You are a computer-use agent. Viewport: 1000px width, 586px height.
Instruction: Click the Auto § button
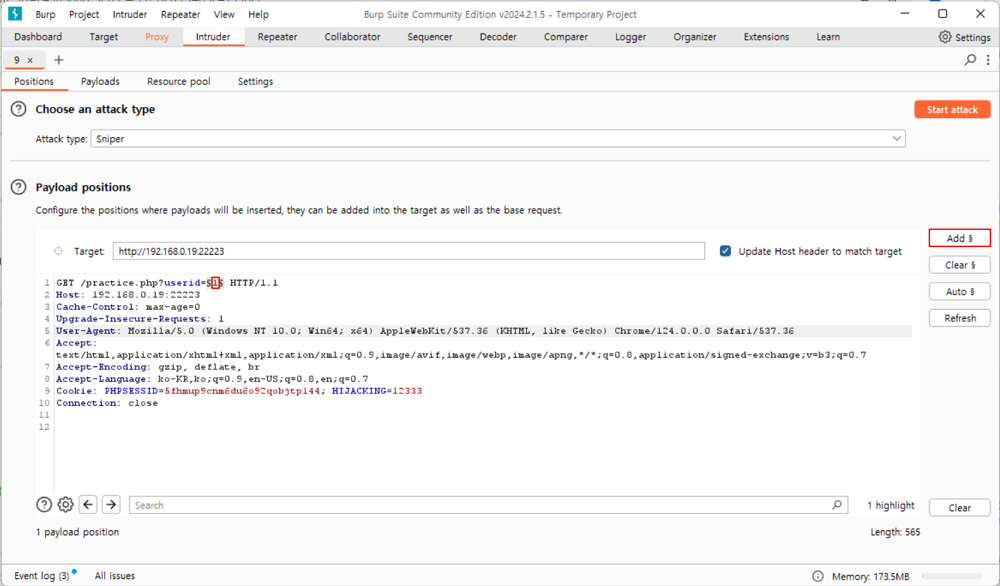click(960, 291)
